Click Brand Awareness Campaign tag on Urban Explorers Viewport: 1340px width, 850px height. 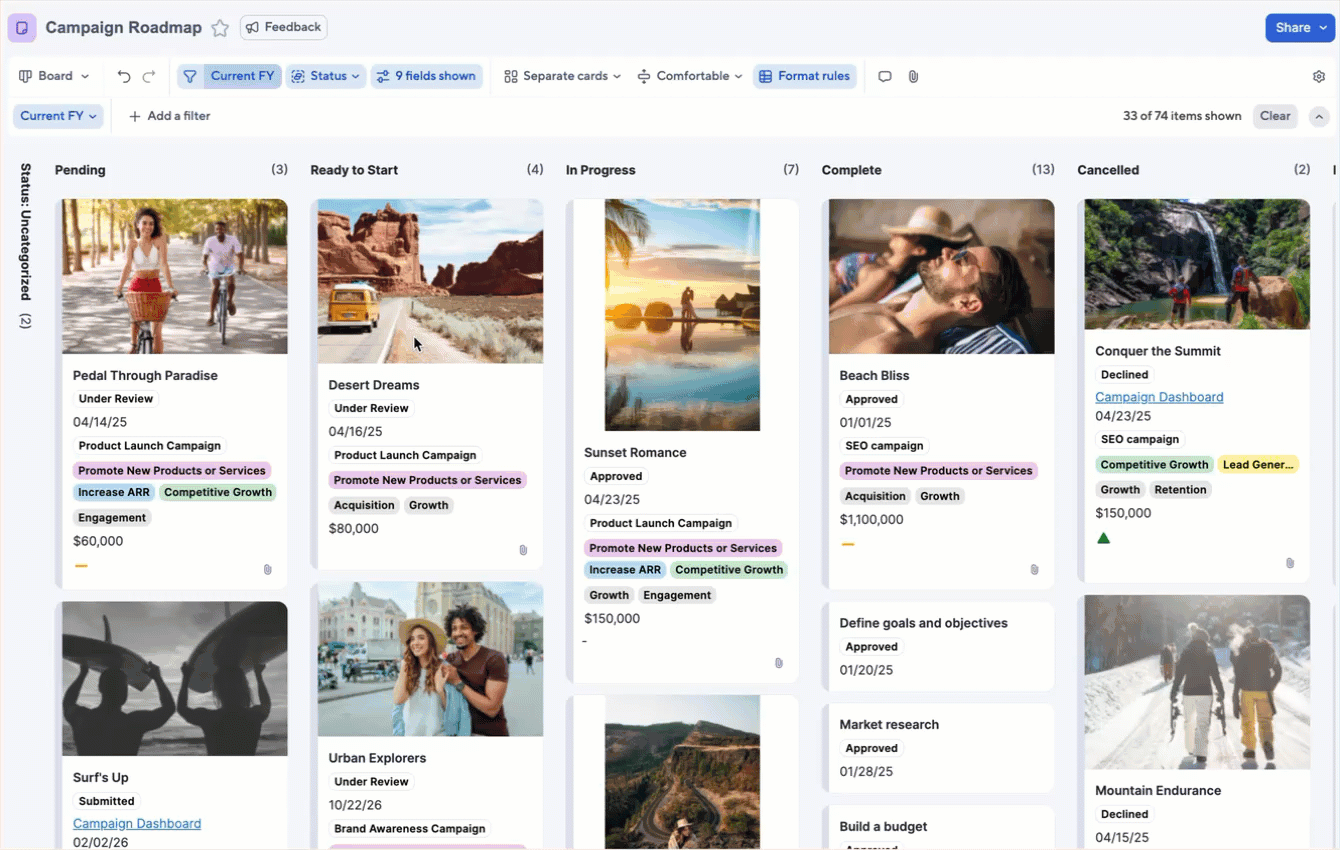click(409, 829)
